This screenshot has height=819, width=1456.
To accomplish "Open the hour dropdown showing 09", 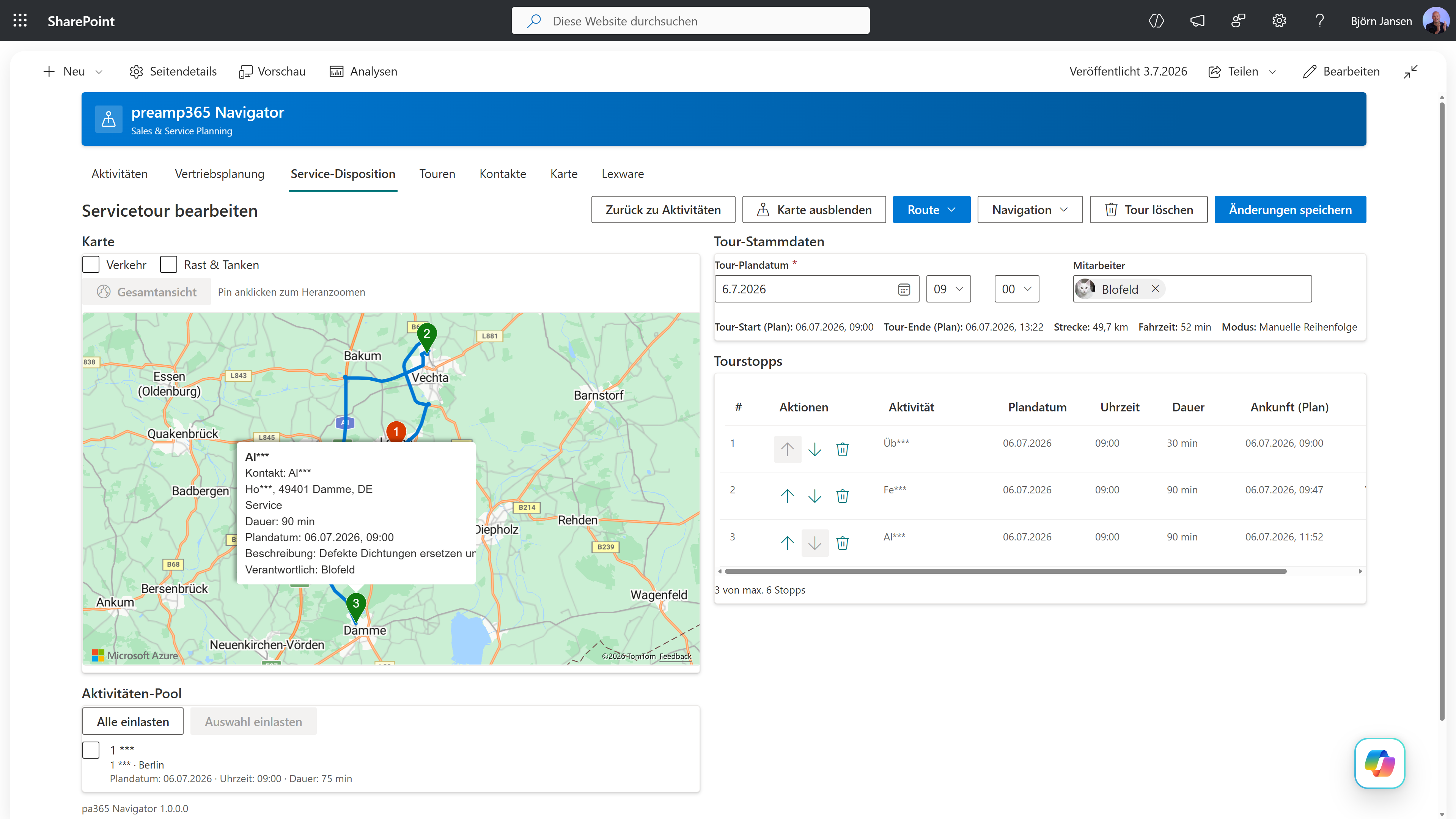I will coord(948,289).
